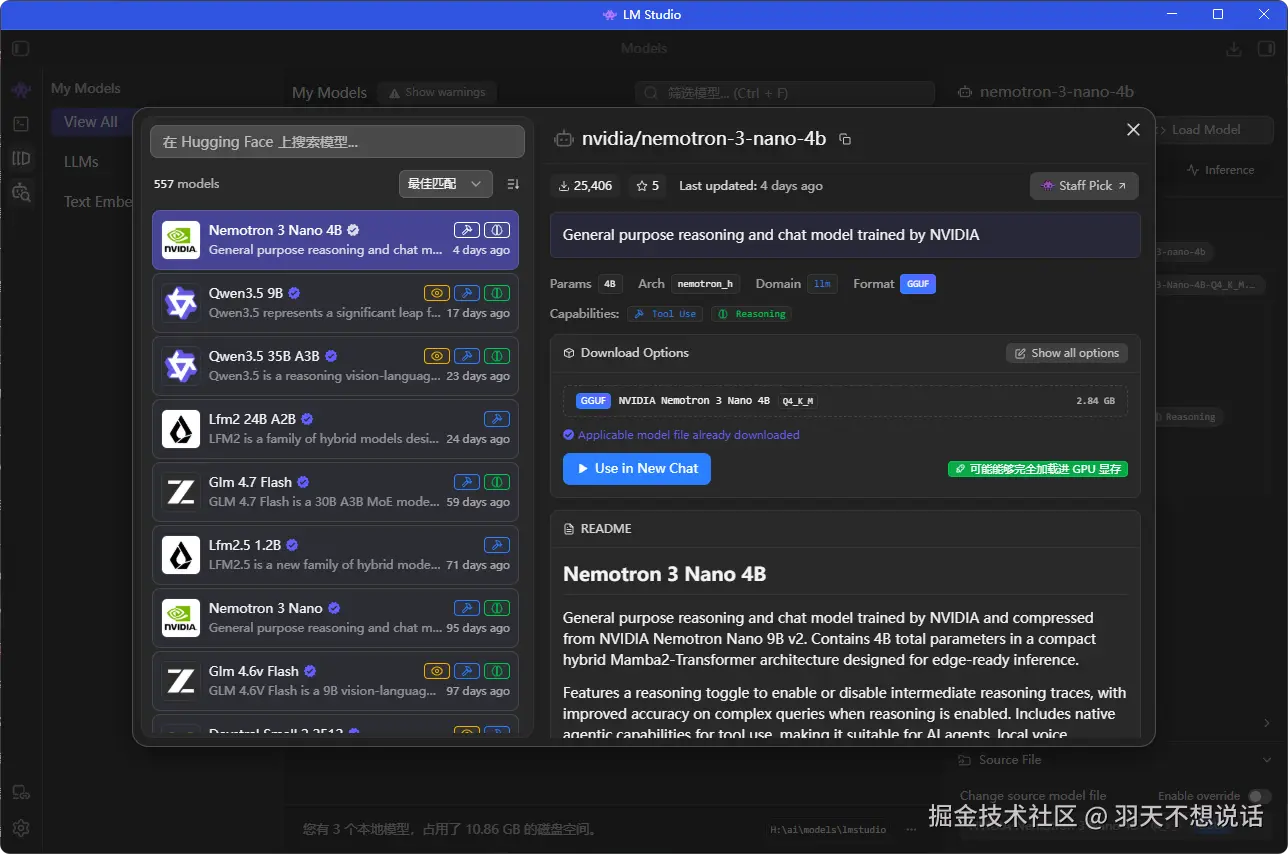Toggle the Enable override switch
This screenshot has height=854, width=1288.
pyautogui.click(x=1259, y=796)
